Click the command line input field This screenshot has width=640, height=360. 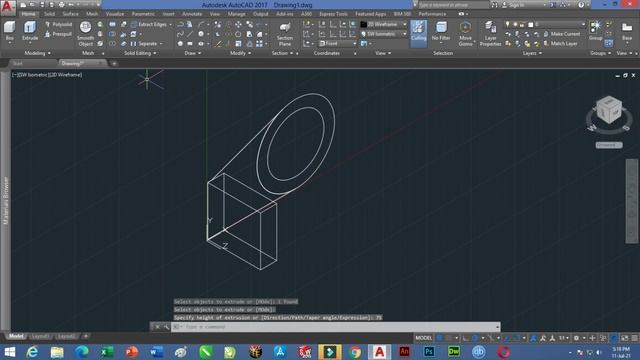(x=335, y=327)
